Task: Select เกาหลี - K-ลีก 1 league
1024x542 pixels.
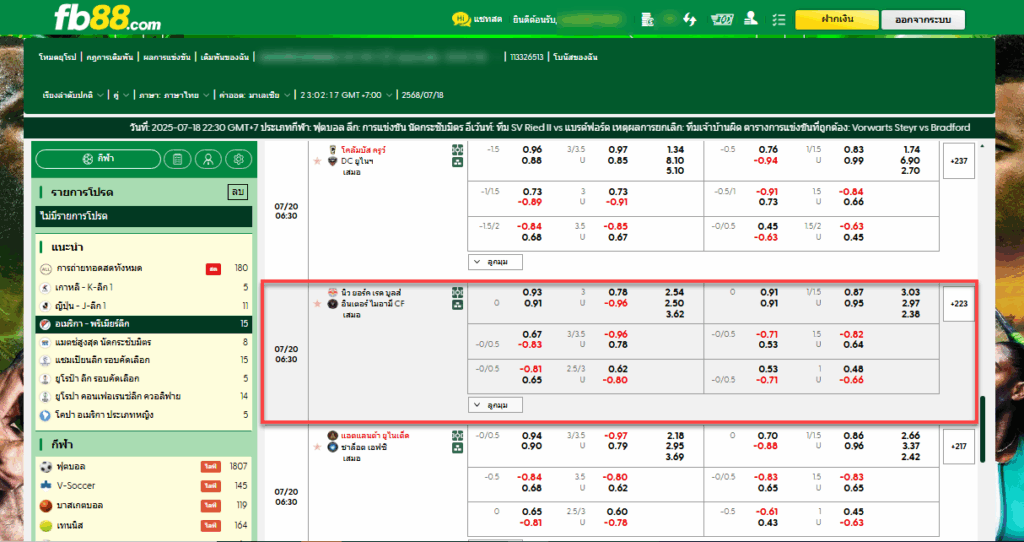Action: tap(144, 287)
